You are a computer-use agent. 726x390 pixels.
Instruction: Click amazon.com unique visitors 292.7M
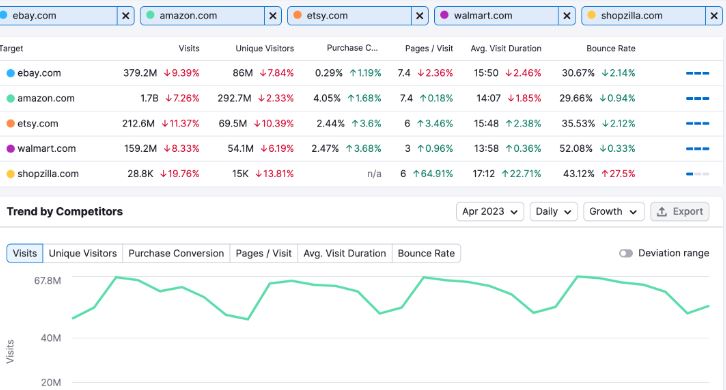234,98
